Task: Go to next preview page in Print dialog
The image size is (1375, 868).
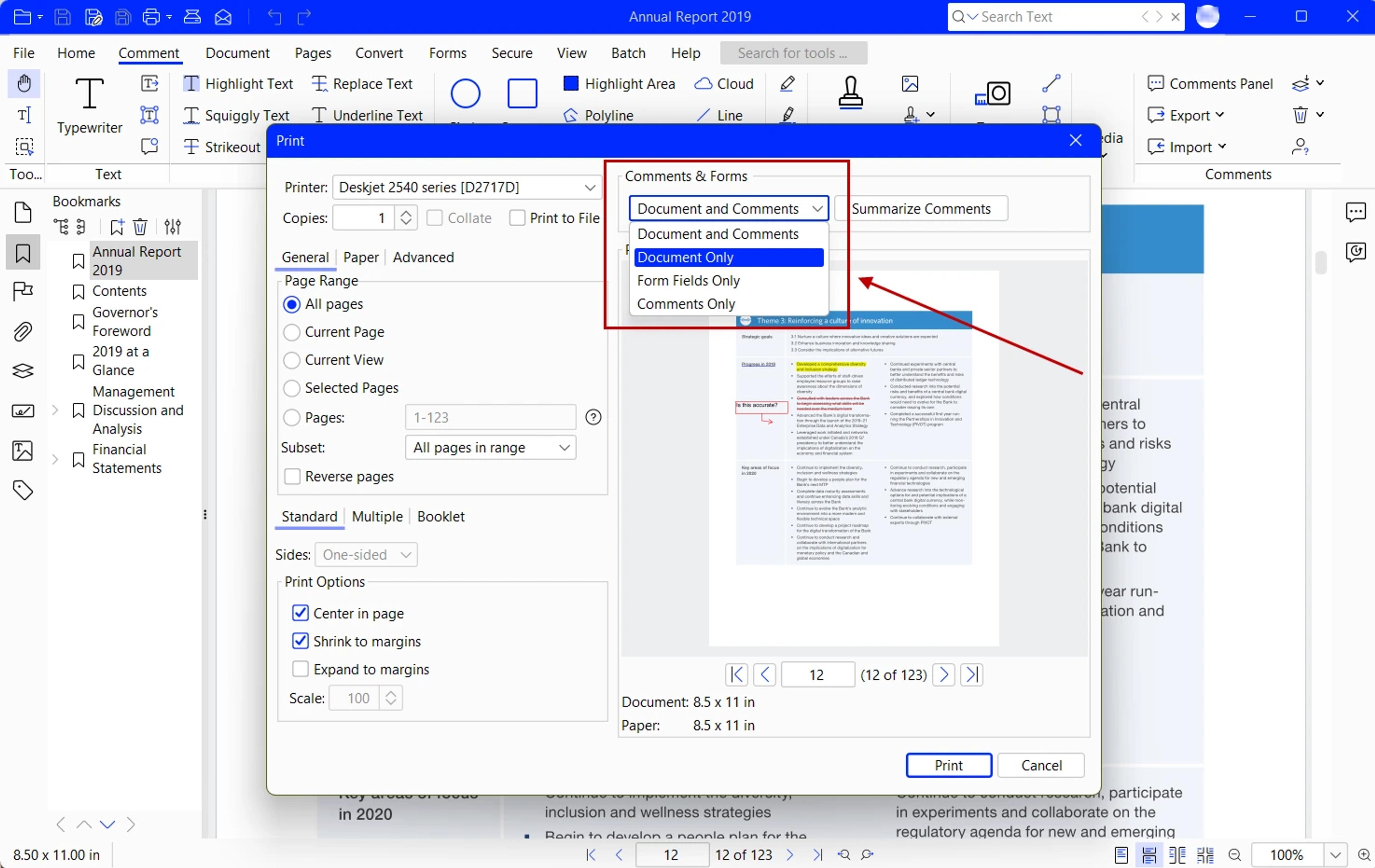Action: coord(943,675)
